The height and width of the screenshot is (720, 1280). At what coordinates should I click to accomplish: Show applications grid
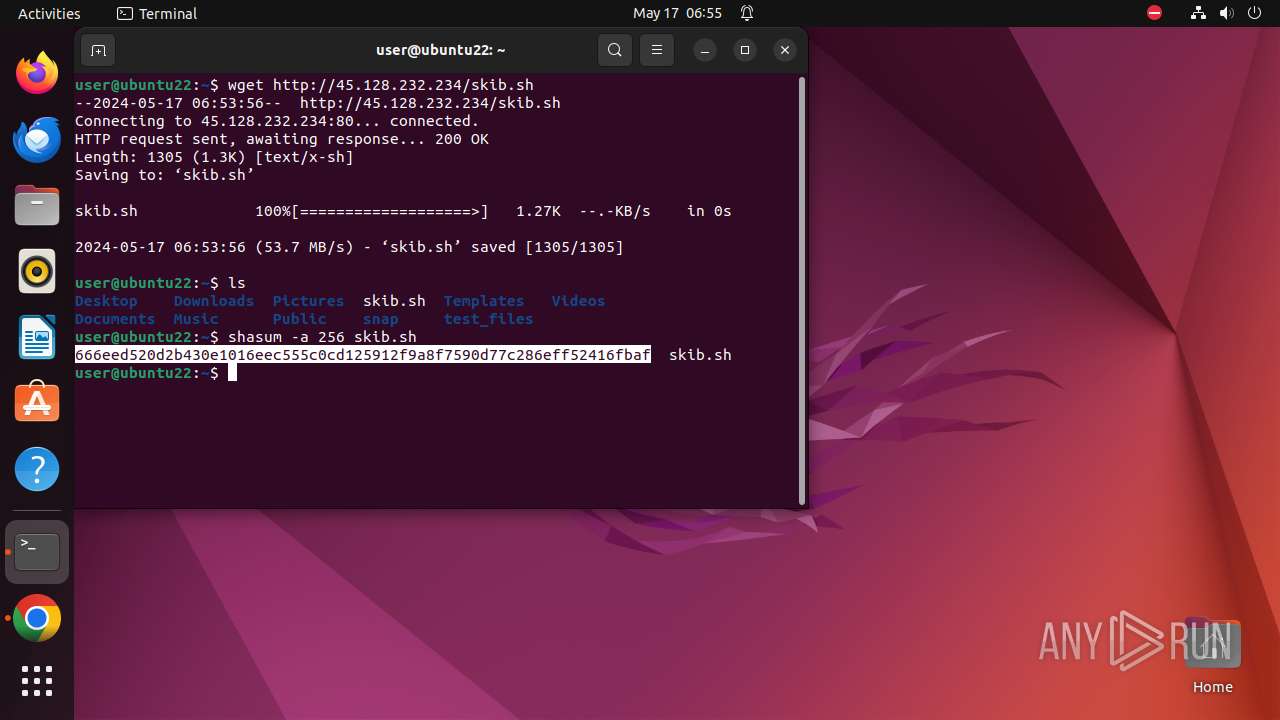pos(37,681)
